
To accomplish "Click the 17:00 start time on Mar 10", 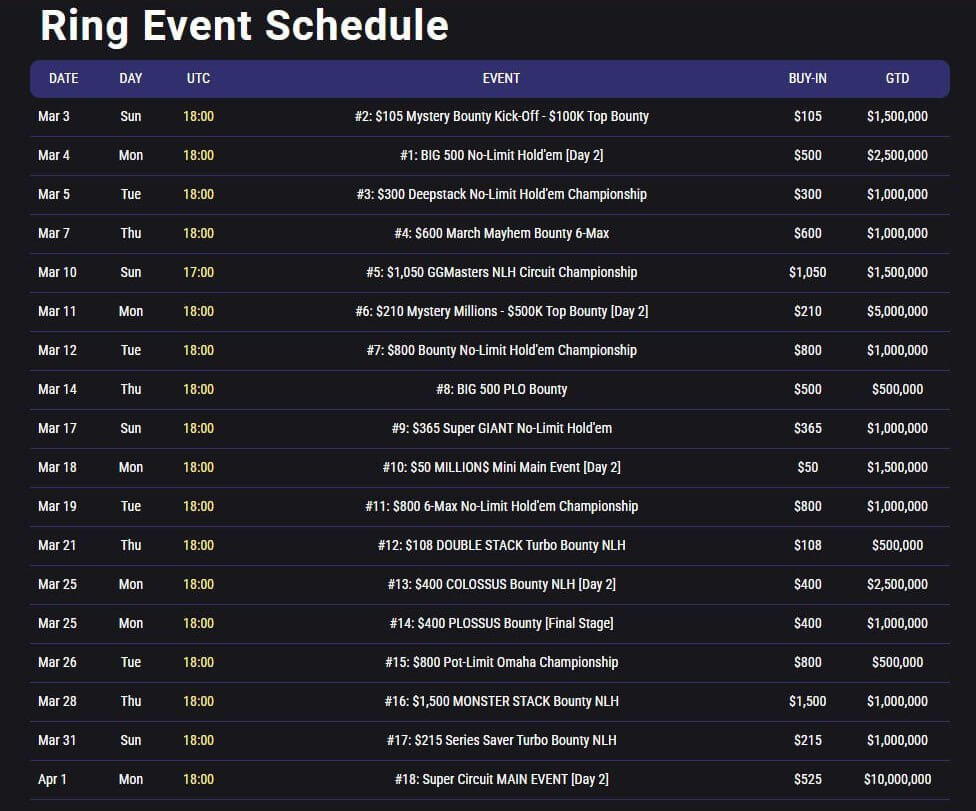I will (x=198, y=272).
